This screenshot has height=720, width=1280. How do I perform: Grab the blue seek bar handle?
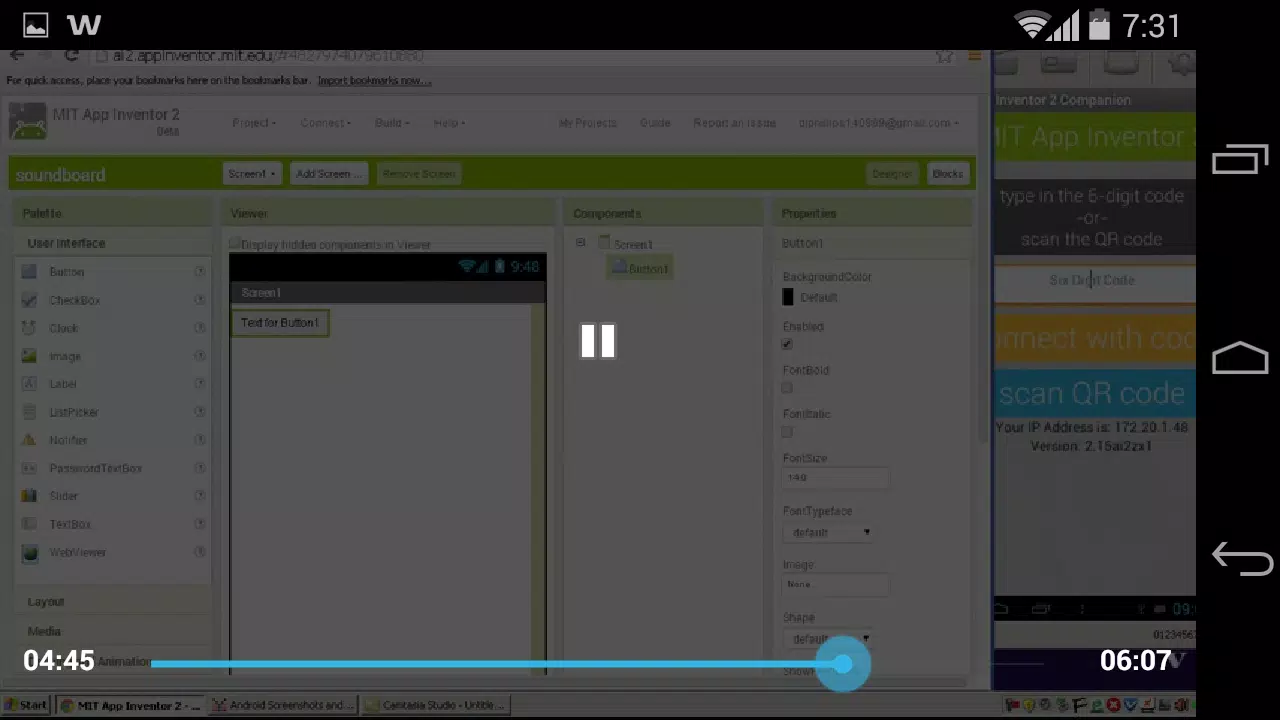[844, 663]
